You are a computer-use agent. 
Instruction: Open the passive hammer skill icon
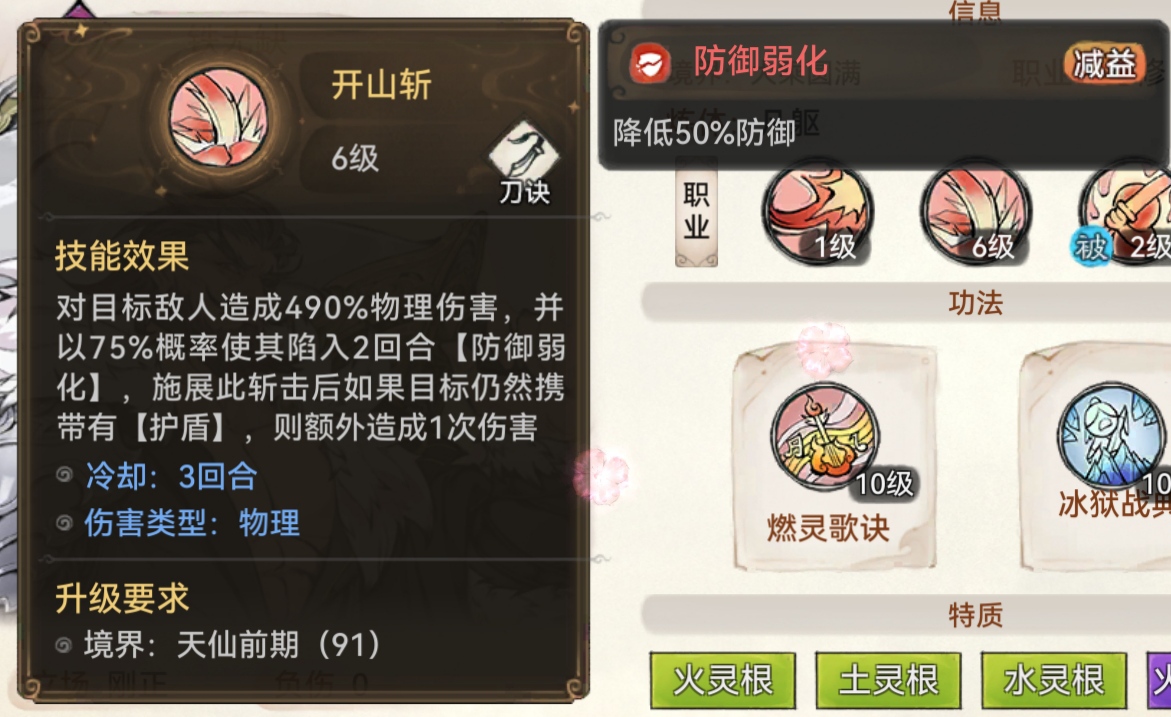[1126, 214]
